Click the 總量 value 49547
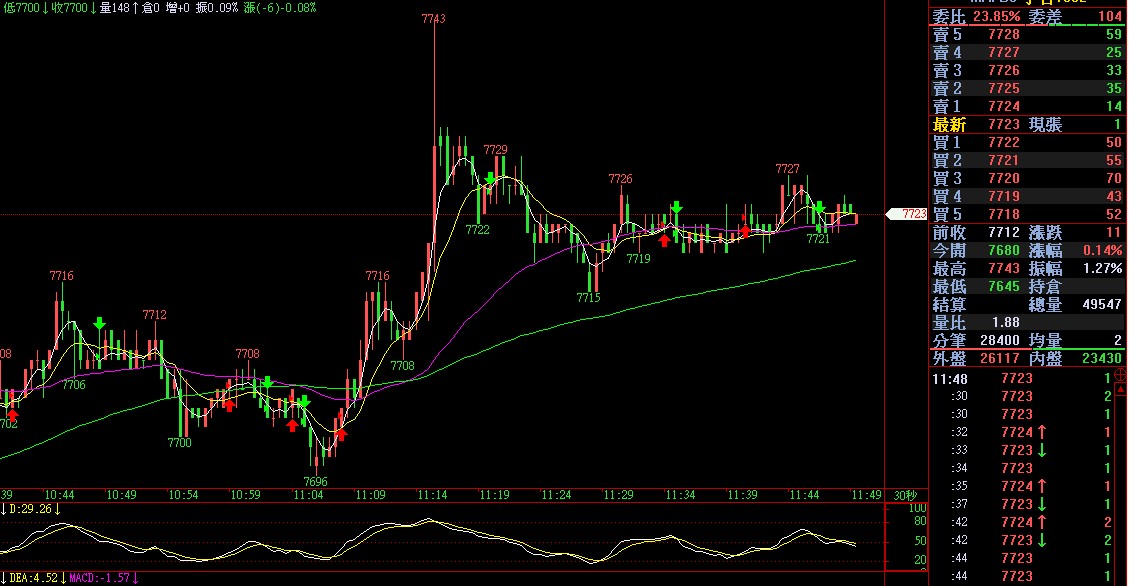Image resolution: width=1129 pixels, height=586 pixels. [x=1102, y=305]
